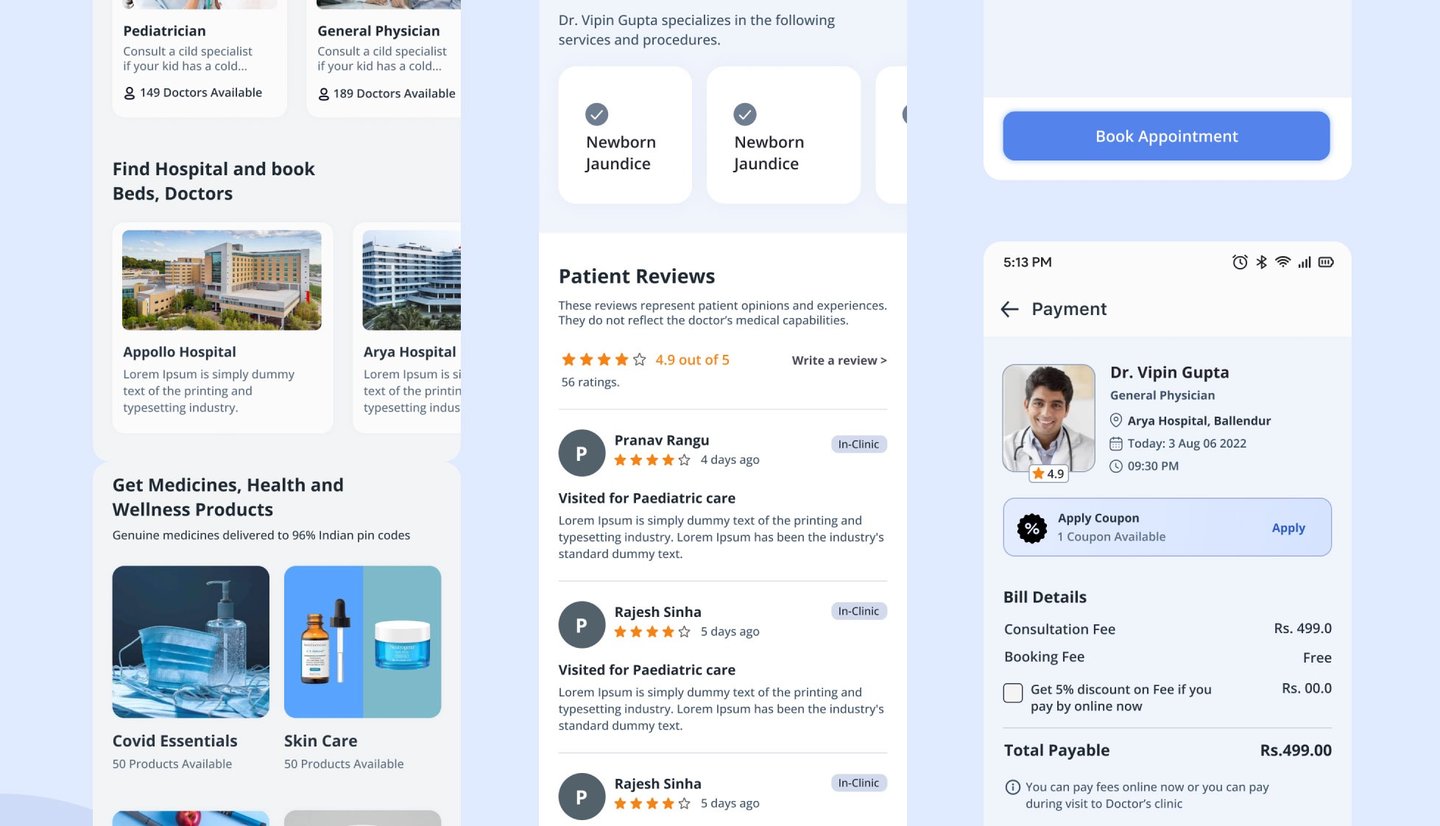Select the In-Clinic tag on Pranav Rangu's review
This screenshot has height=826, width=1440.
[x=859, y=444]
